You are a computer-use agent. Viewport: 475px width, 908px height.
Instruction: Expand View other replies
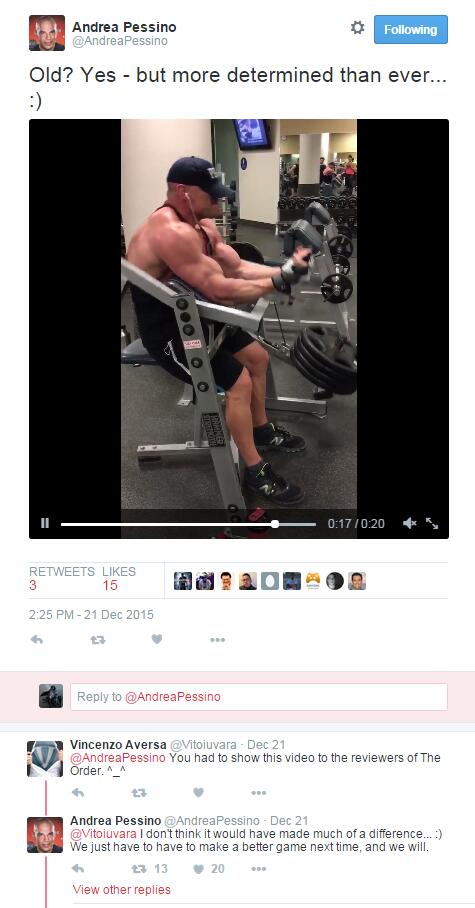(122, 889)
